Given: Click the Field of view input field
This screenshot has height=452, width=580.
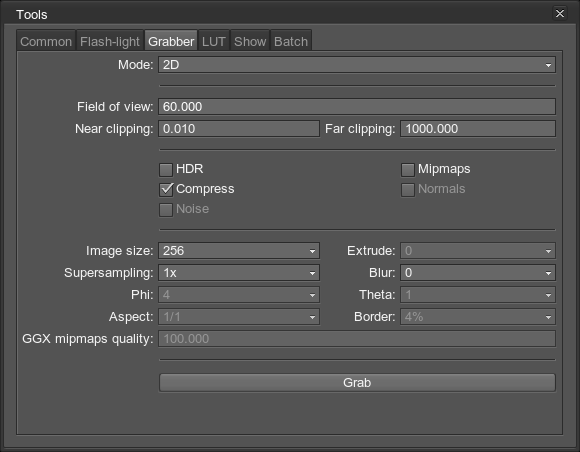Looking at the screenshot, I should 357,107.
